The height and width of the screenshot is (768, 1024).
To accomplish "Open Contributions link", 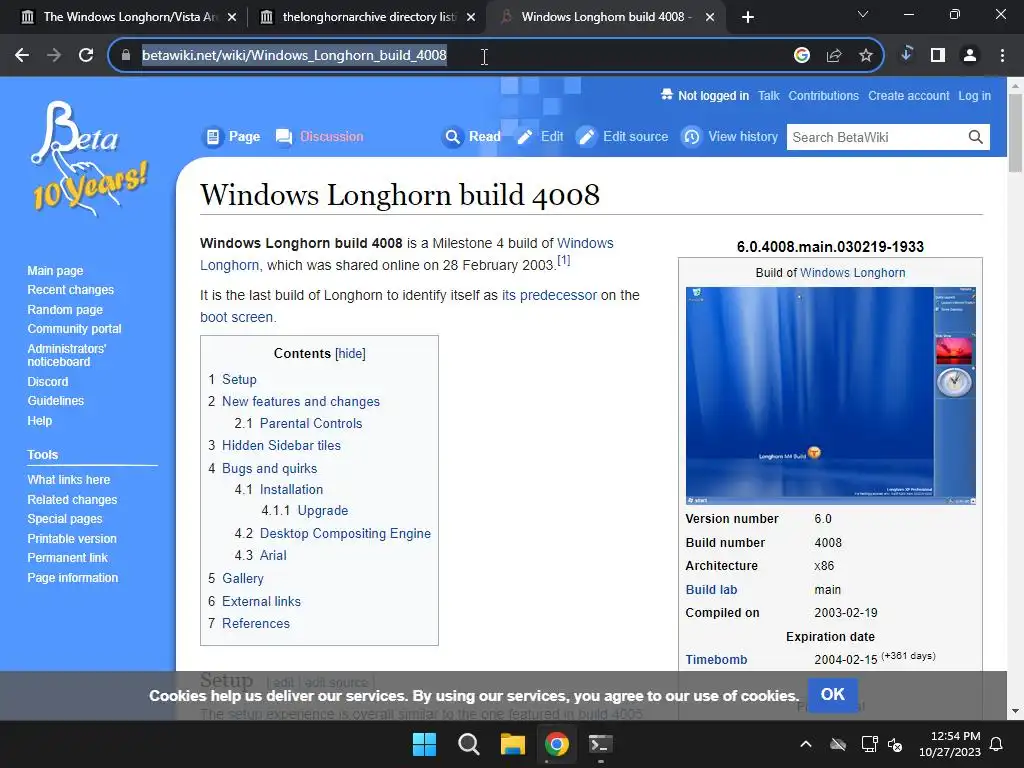I will point(824,96).
